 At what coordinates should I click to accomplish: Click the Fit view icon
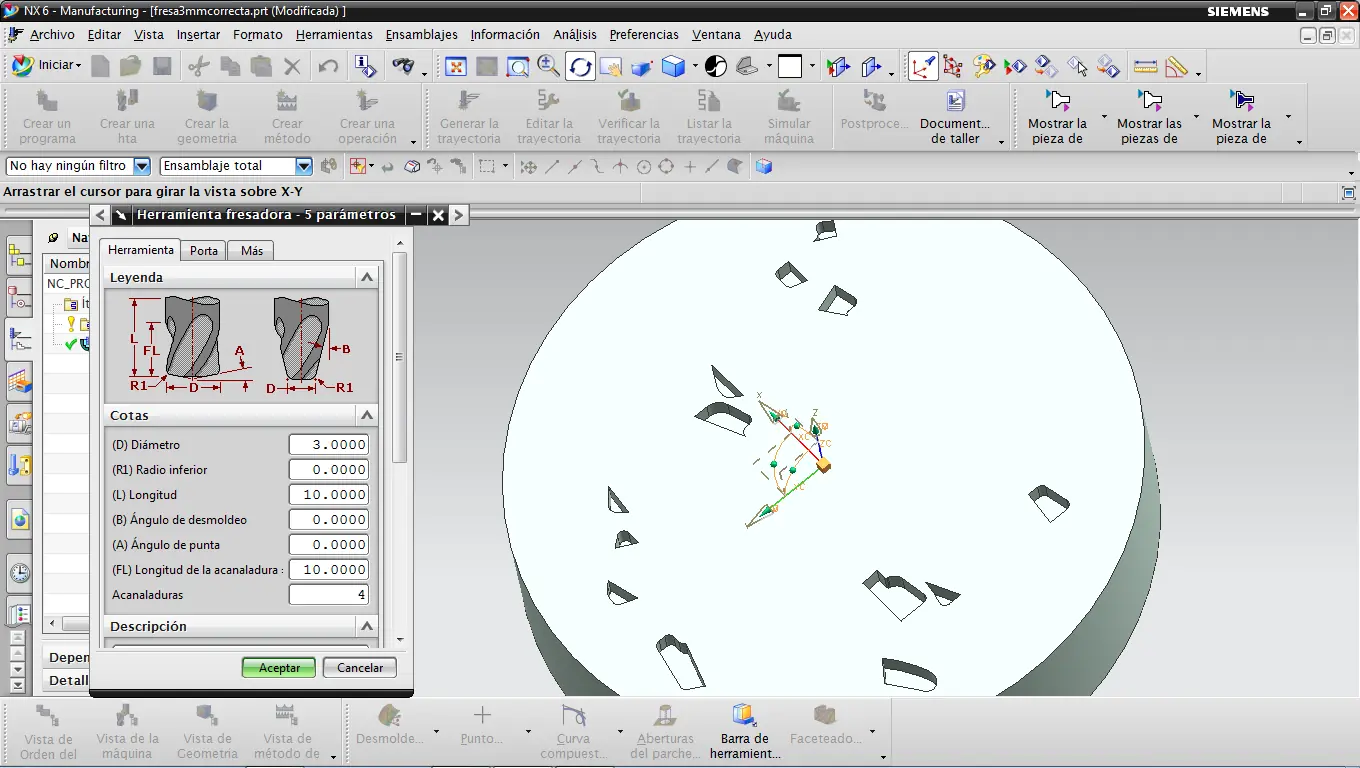tap(456, 67)
